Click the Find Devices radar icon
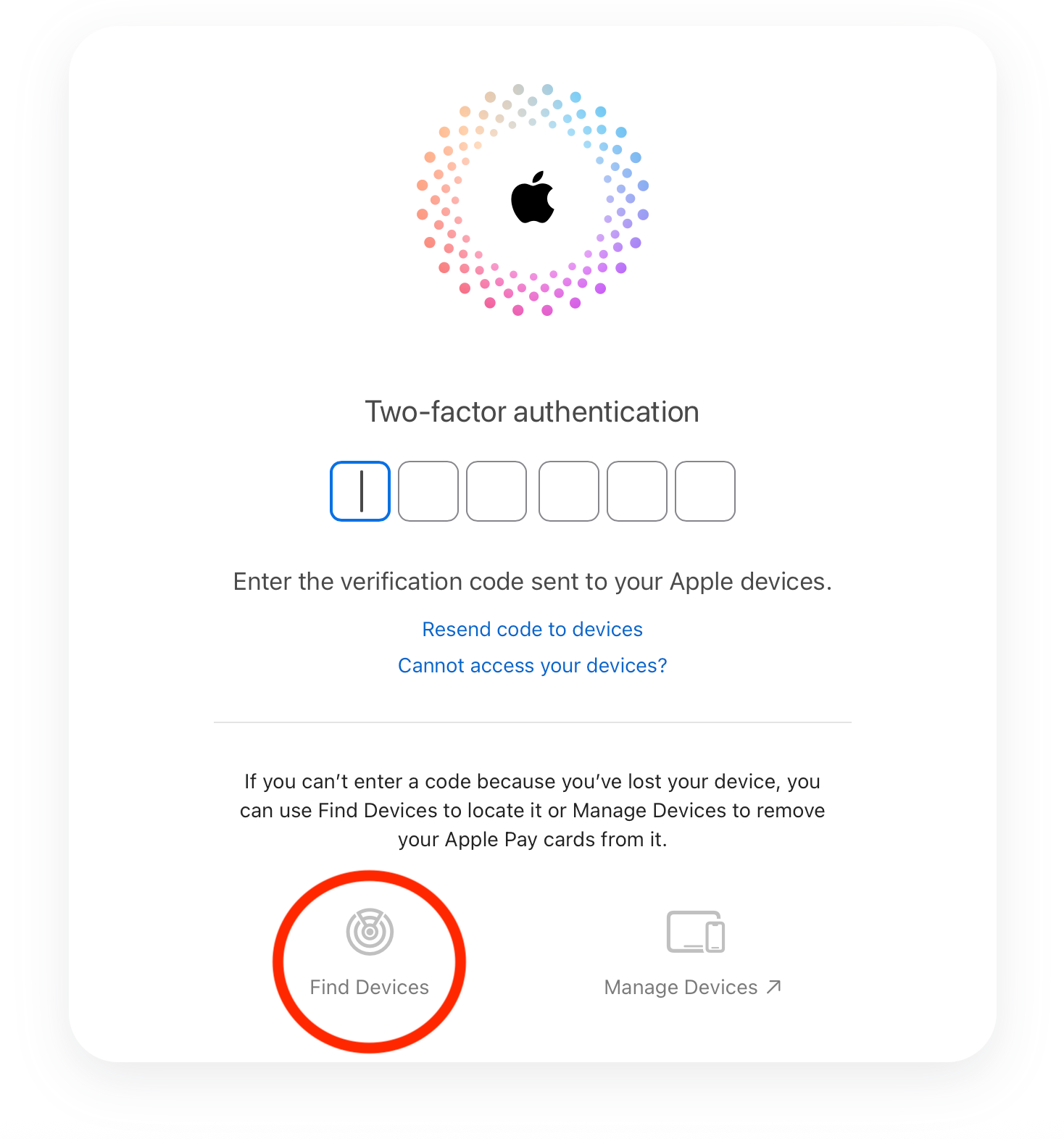 point(370,932)
